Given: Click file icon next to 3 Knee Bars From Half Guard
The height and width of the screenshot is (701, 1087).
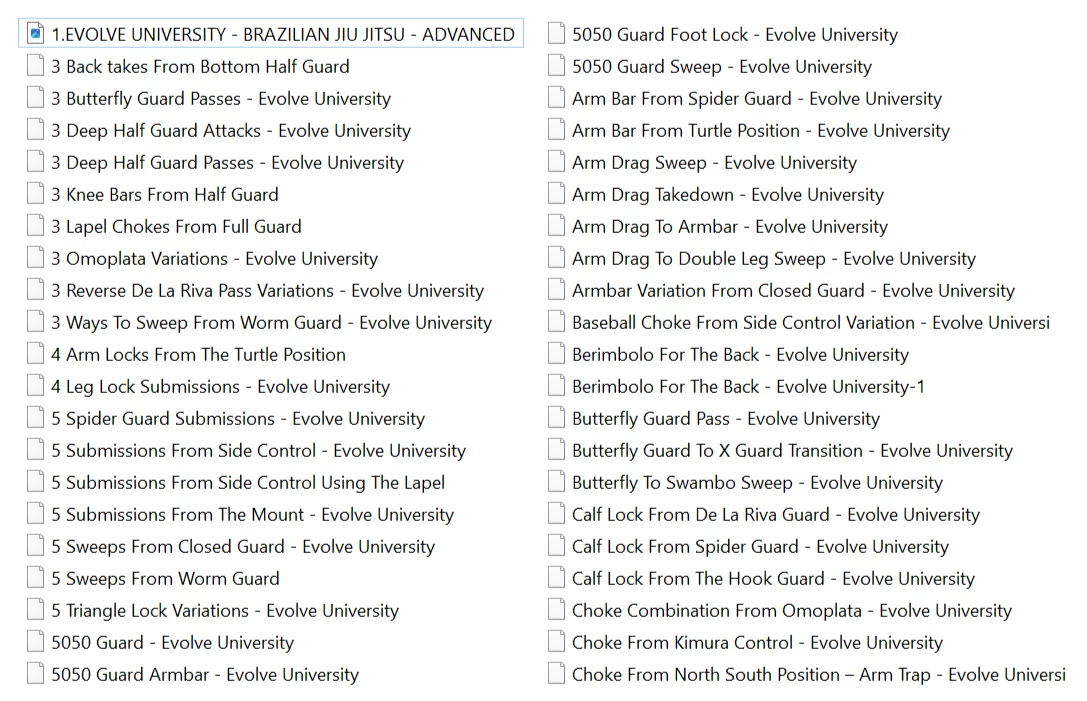Looking at the screenshot, I should coord(36,194).
